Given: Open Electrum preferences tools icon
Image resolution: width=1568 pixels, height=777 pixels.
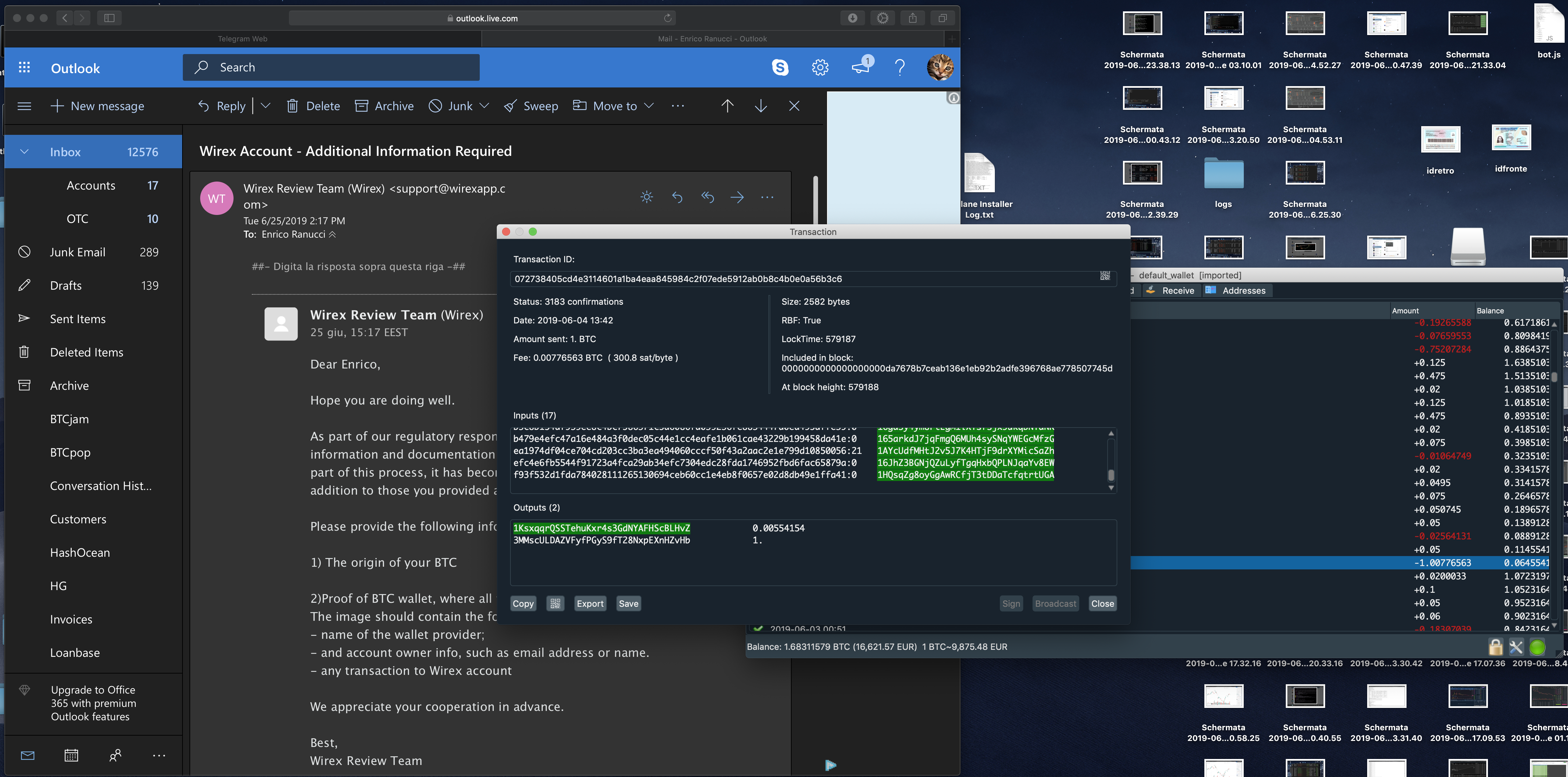Looking at the screenshot, I should (x=1516, y=647).
